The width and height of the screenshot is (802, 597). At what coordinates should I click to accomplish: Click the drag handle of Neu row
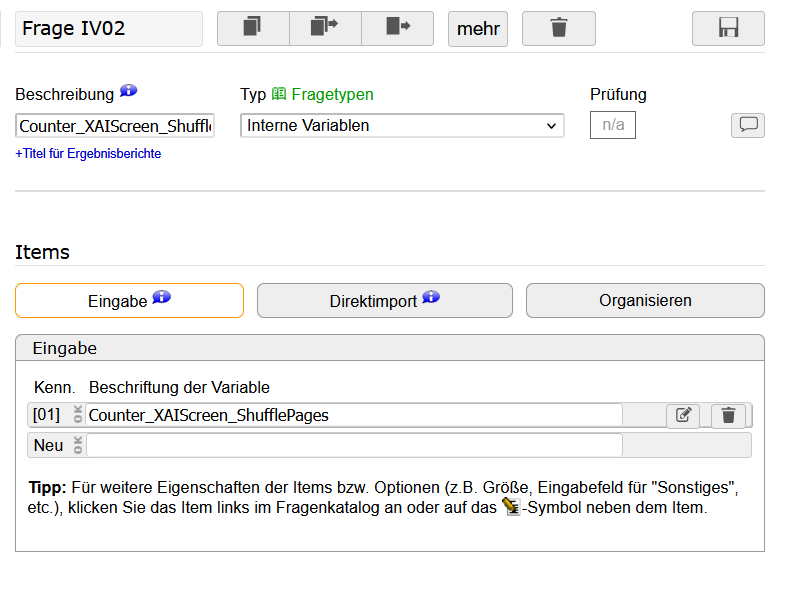pyautogui.click(x=77, y=445)
